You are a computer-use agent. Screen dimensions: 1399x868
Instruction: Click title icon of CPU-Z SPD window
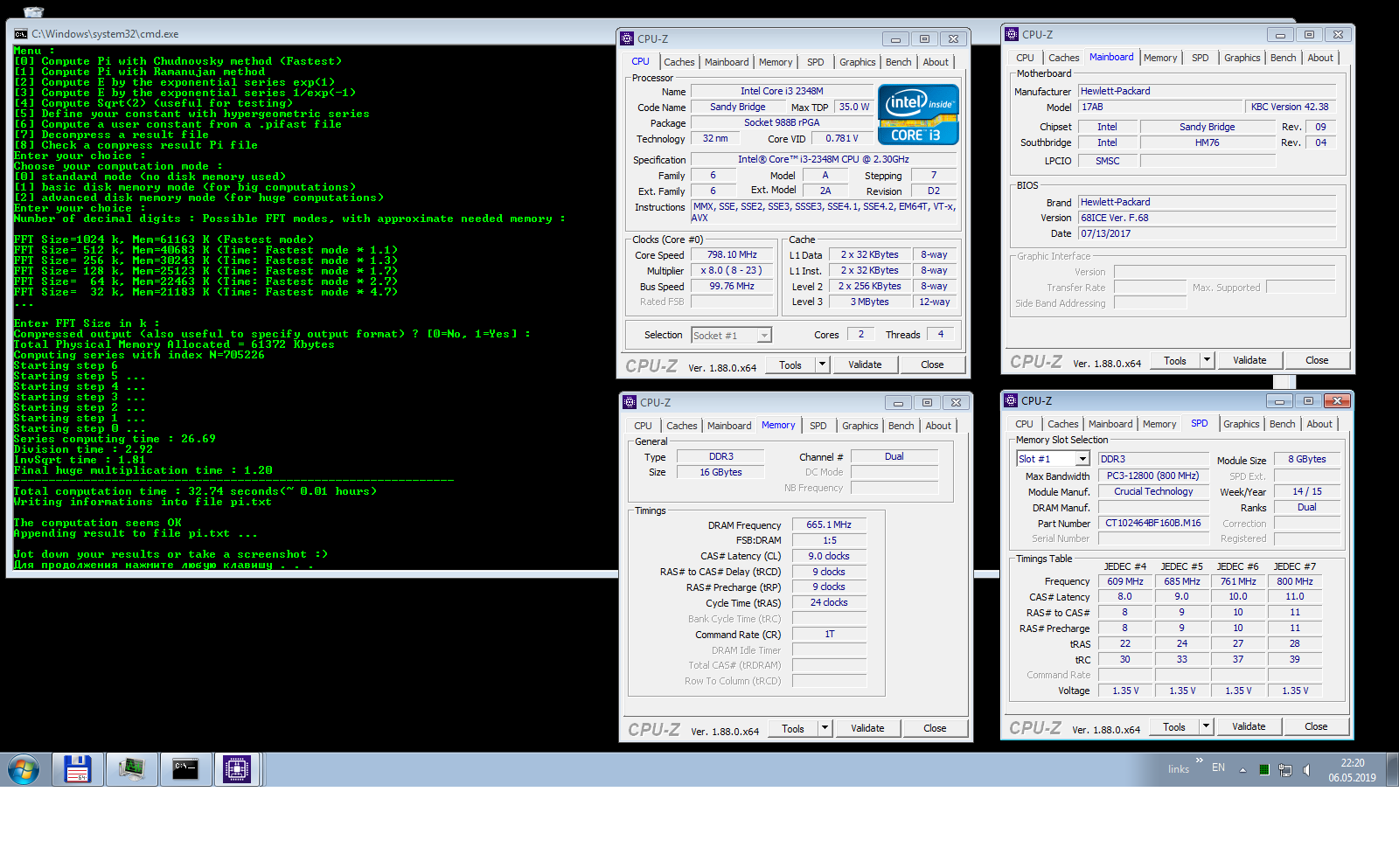pos(1011,400)
